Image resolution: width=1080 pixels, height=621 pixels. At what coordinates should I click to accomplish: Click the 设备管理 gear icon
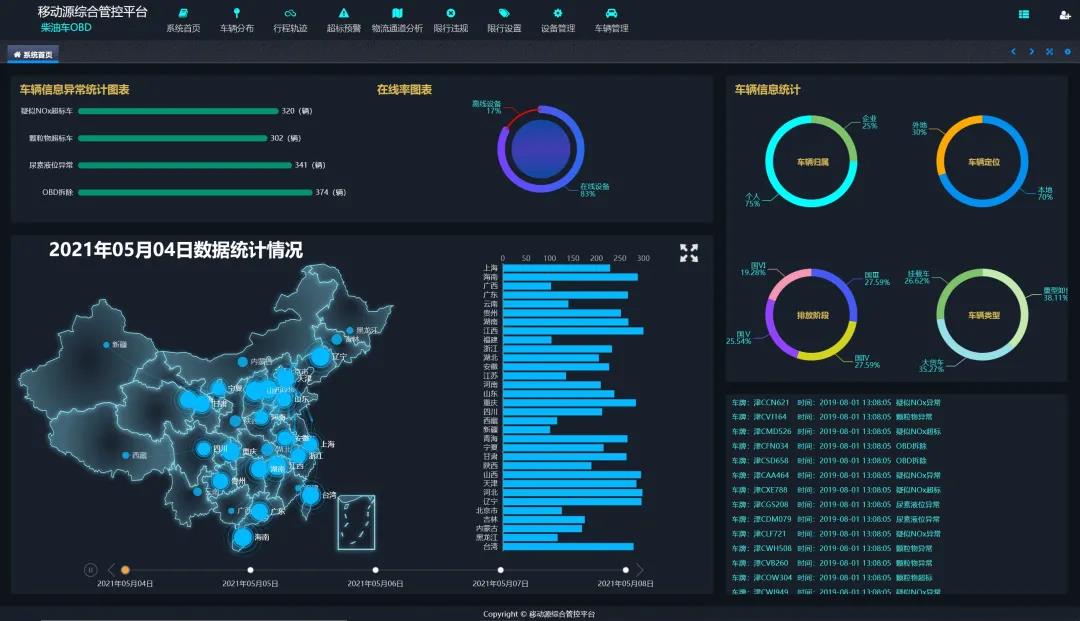558,13
